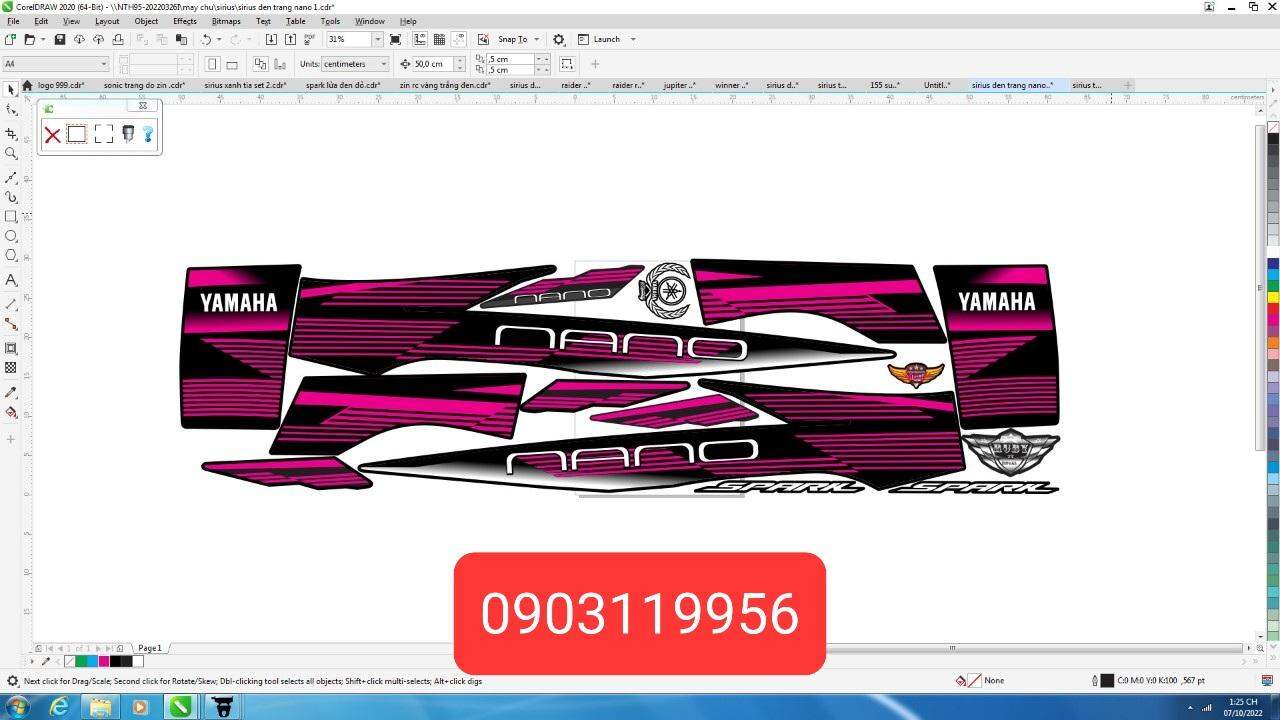Pick the magenta swatch in document palette
This screenshot has width=1280, height=720.
[104, 661]
